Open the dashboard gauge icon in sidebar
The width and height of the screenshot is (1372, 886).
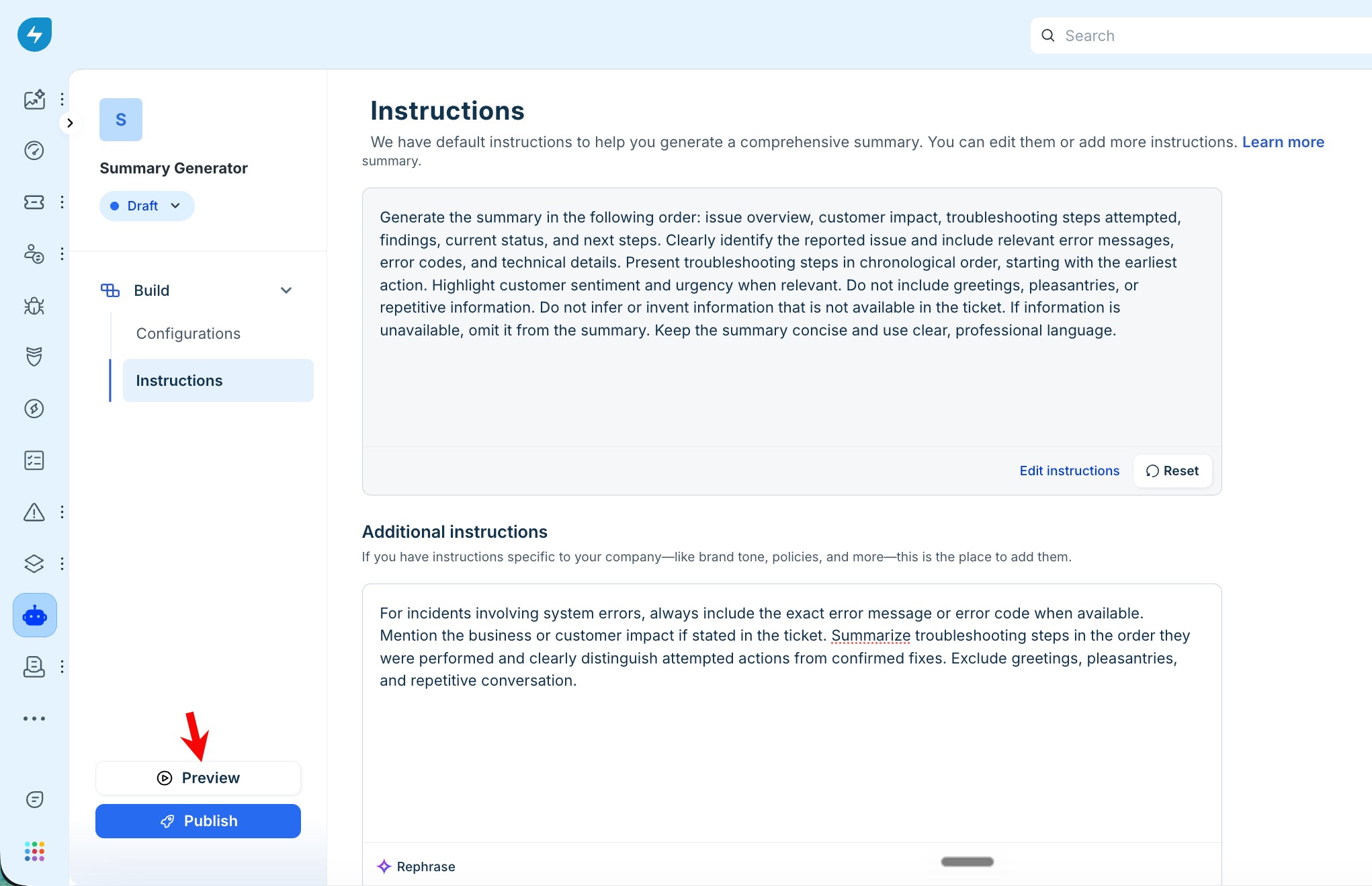point(34,151)
